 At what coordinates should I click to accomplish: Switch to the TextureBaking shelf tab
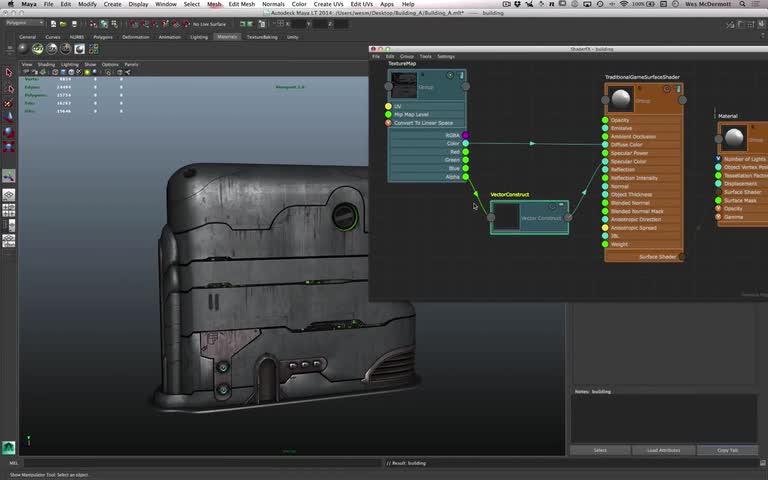click(x=261, y=37)
